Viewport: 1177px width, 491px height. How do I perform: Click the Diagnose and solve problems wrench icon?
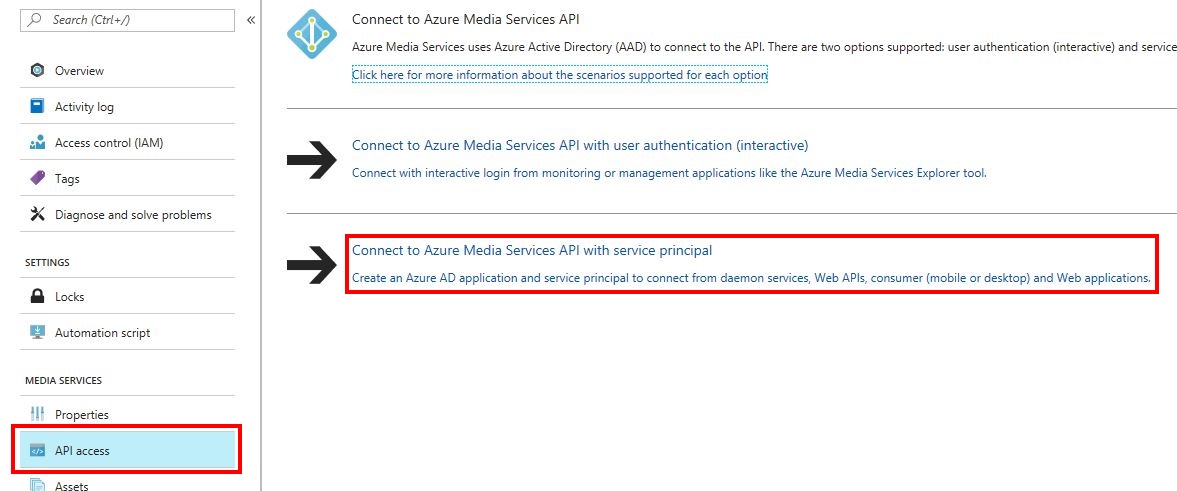37,215
